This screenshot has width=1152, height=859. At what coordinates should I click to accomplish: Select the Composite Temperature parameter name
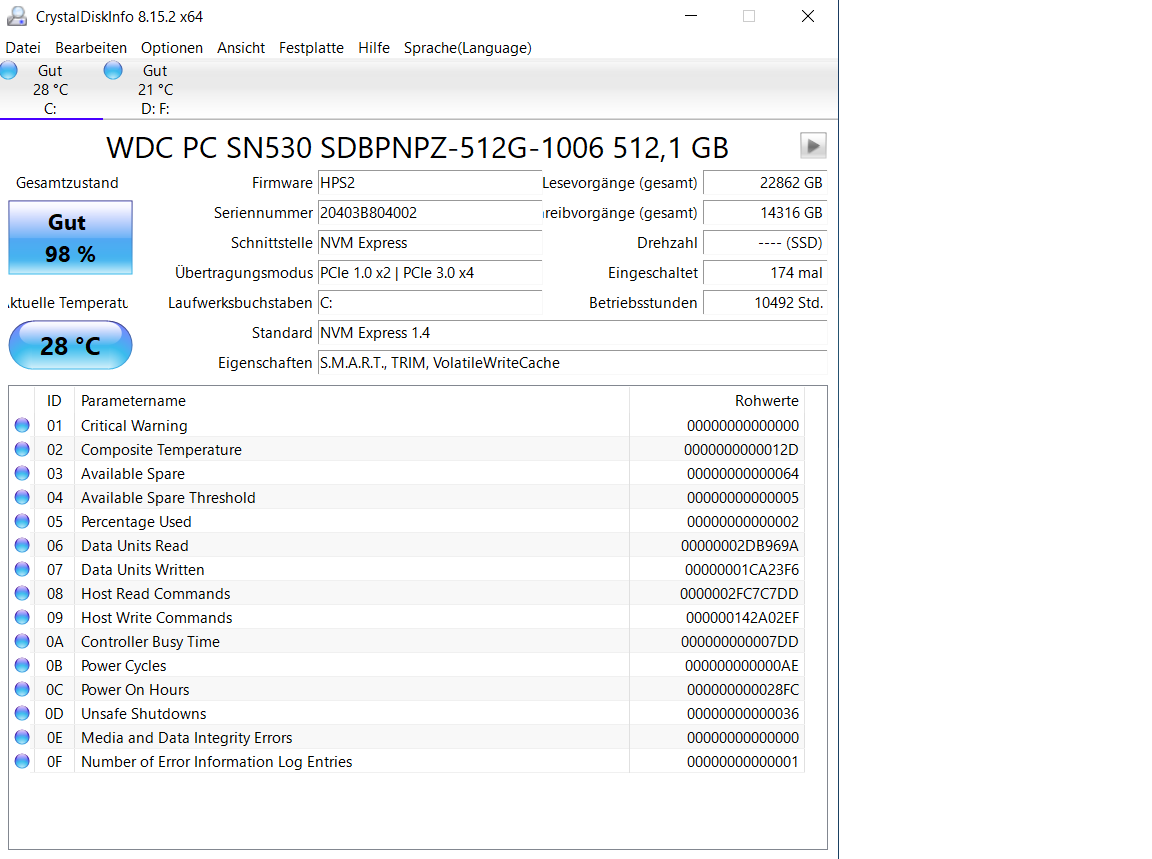pyautogui.click(x=161, y=450)
